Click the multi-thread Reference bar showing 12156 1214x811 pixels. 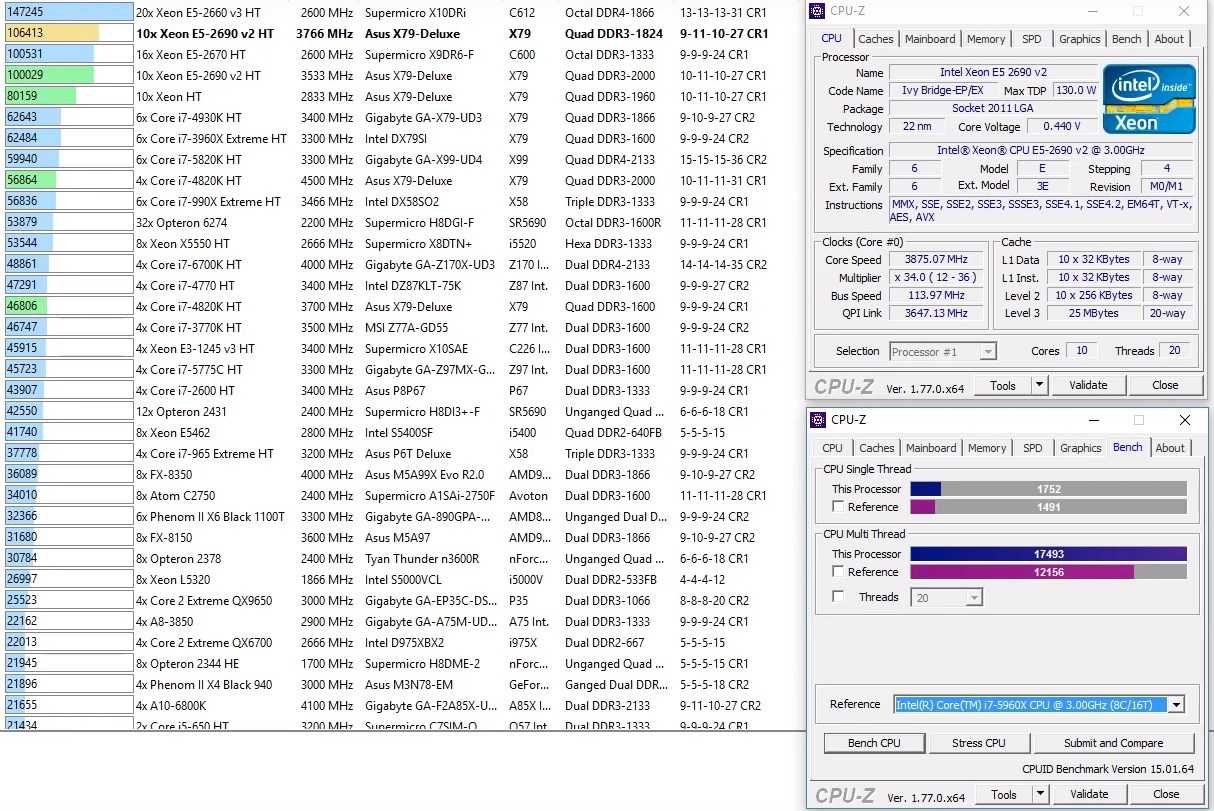(x=1048, y=572)
